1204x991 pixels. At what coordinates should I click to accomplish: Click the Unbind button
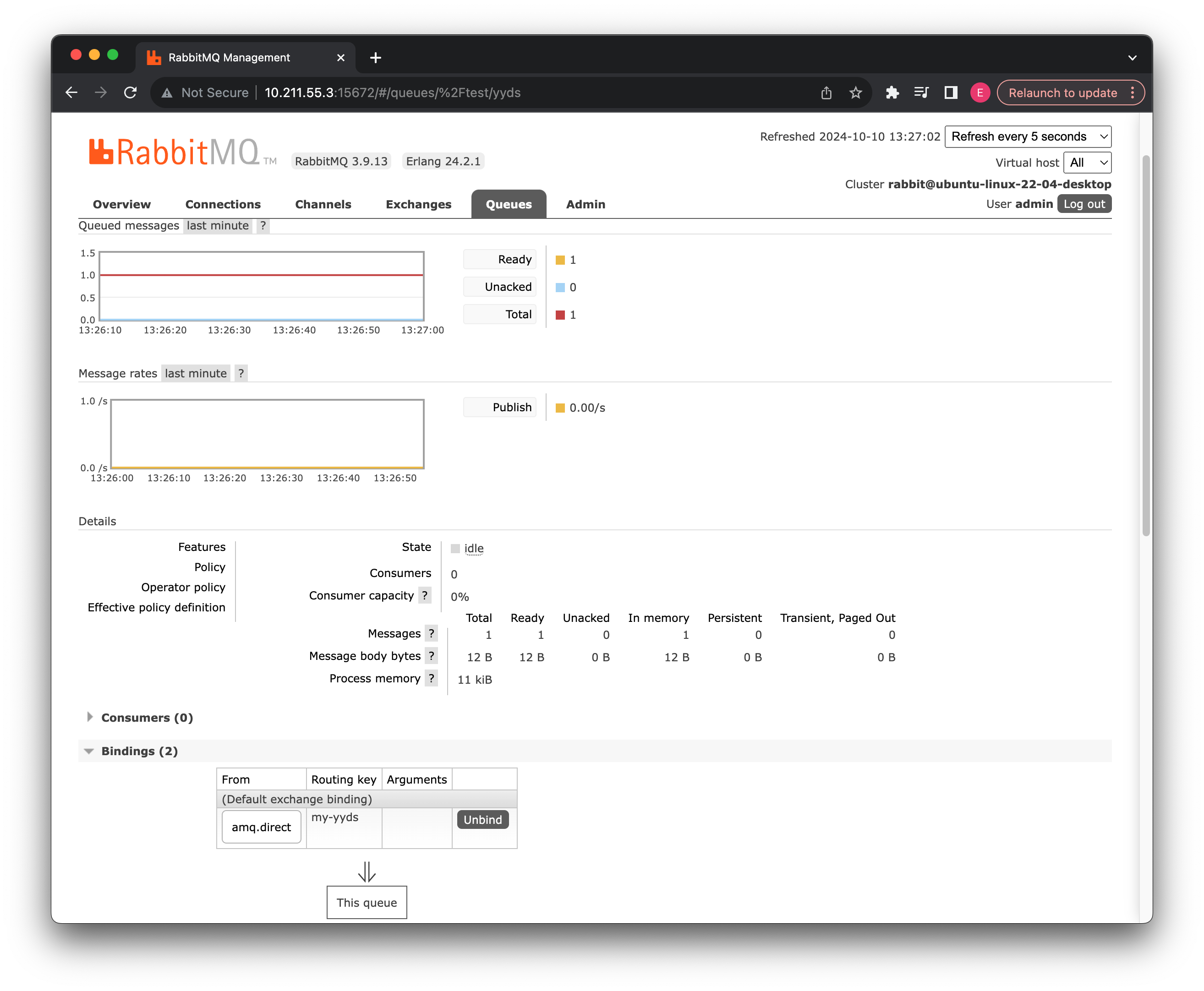[x=482, y=820]
